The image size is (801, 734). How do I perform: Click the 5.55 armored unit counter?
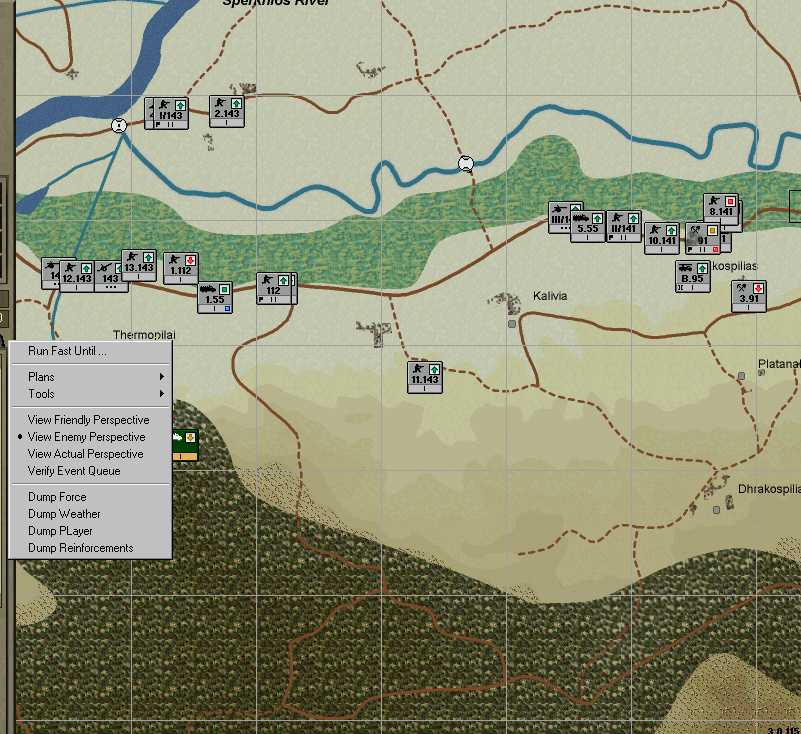[588, 226]
